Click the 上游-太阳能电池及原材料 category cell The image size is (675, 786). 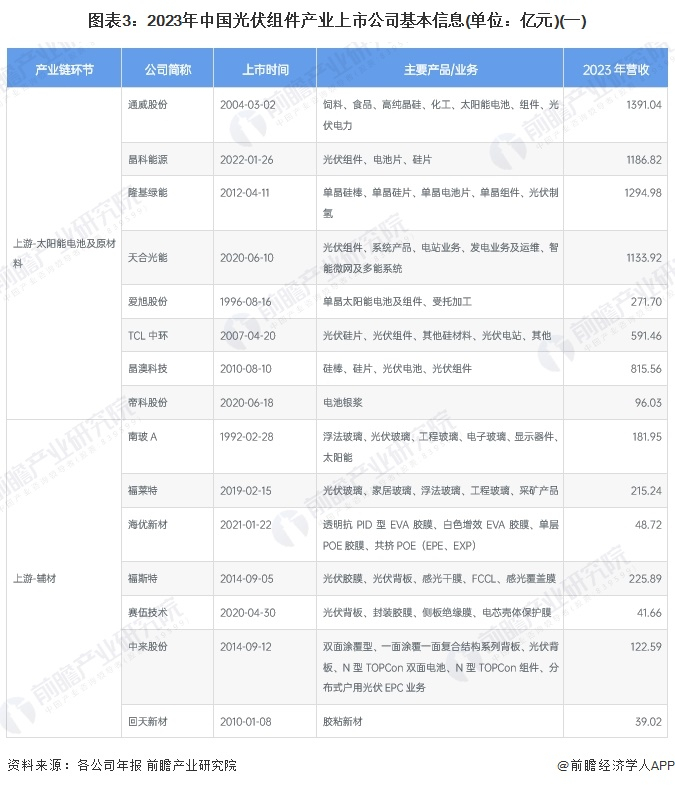[x=64, y=253]
